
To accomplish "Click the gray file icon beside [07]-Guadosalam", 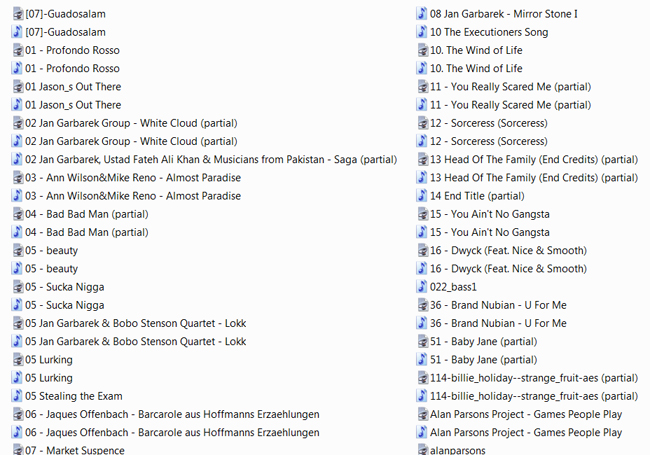I will click(x=17, y=14).
